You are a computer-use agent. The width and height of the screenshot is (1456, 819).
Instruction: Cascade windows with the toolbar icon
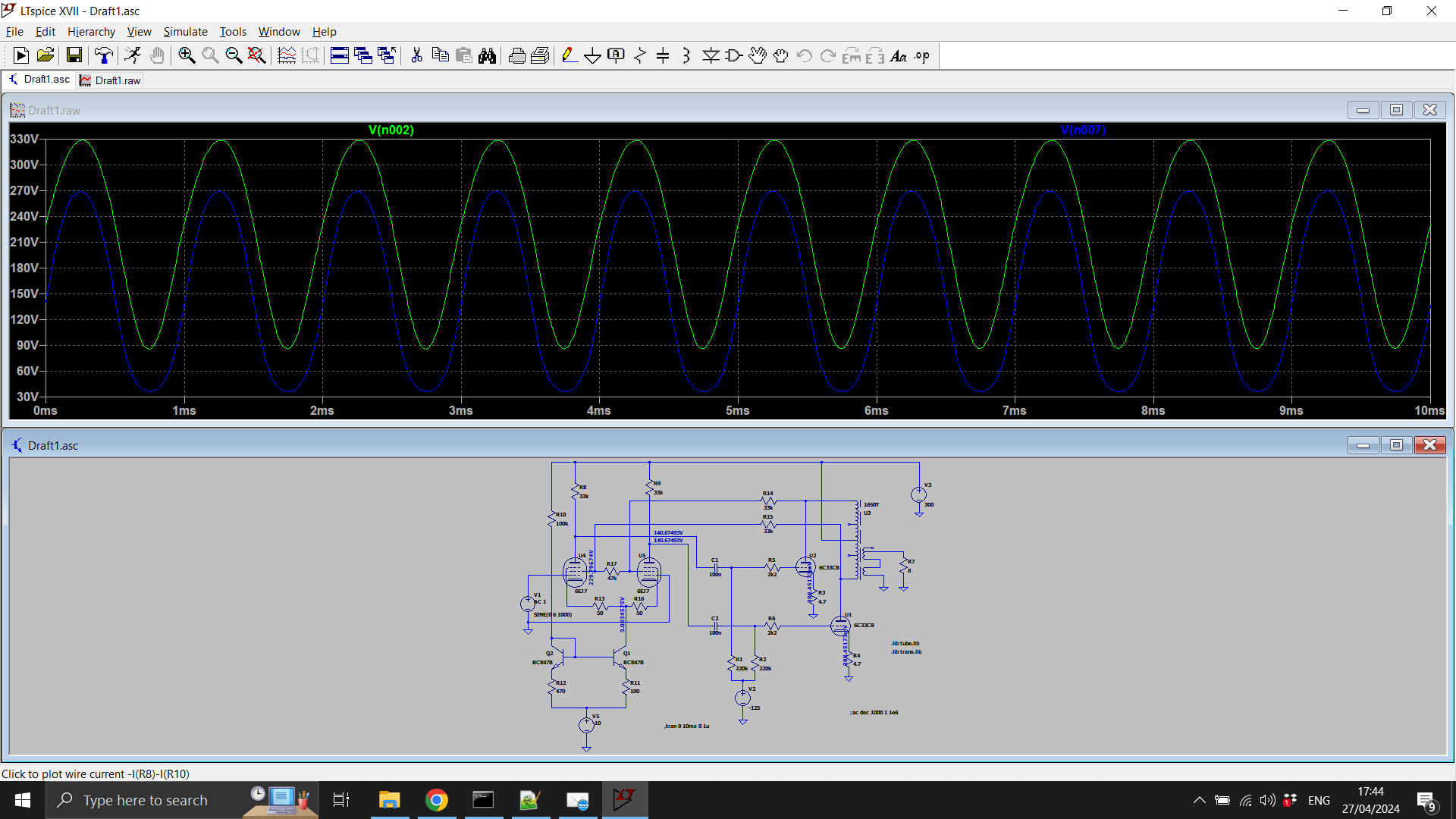coord(363,55)
